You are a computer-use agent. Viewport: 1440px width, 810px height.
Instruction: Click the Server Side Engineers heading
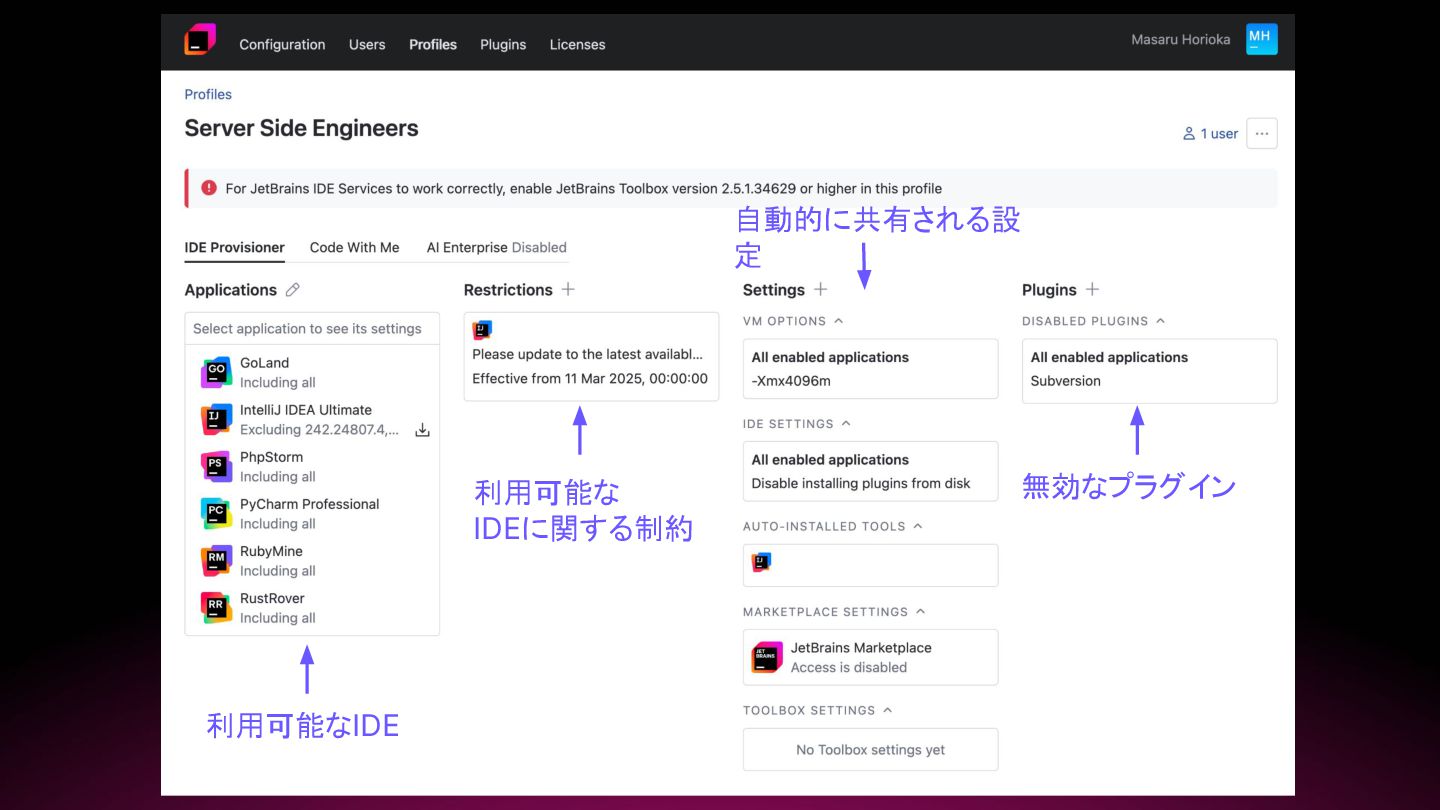click(x=301, y=128)
